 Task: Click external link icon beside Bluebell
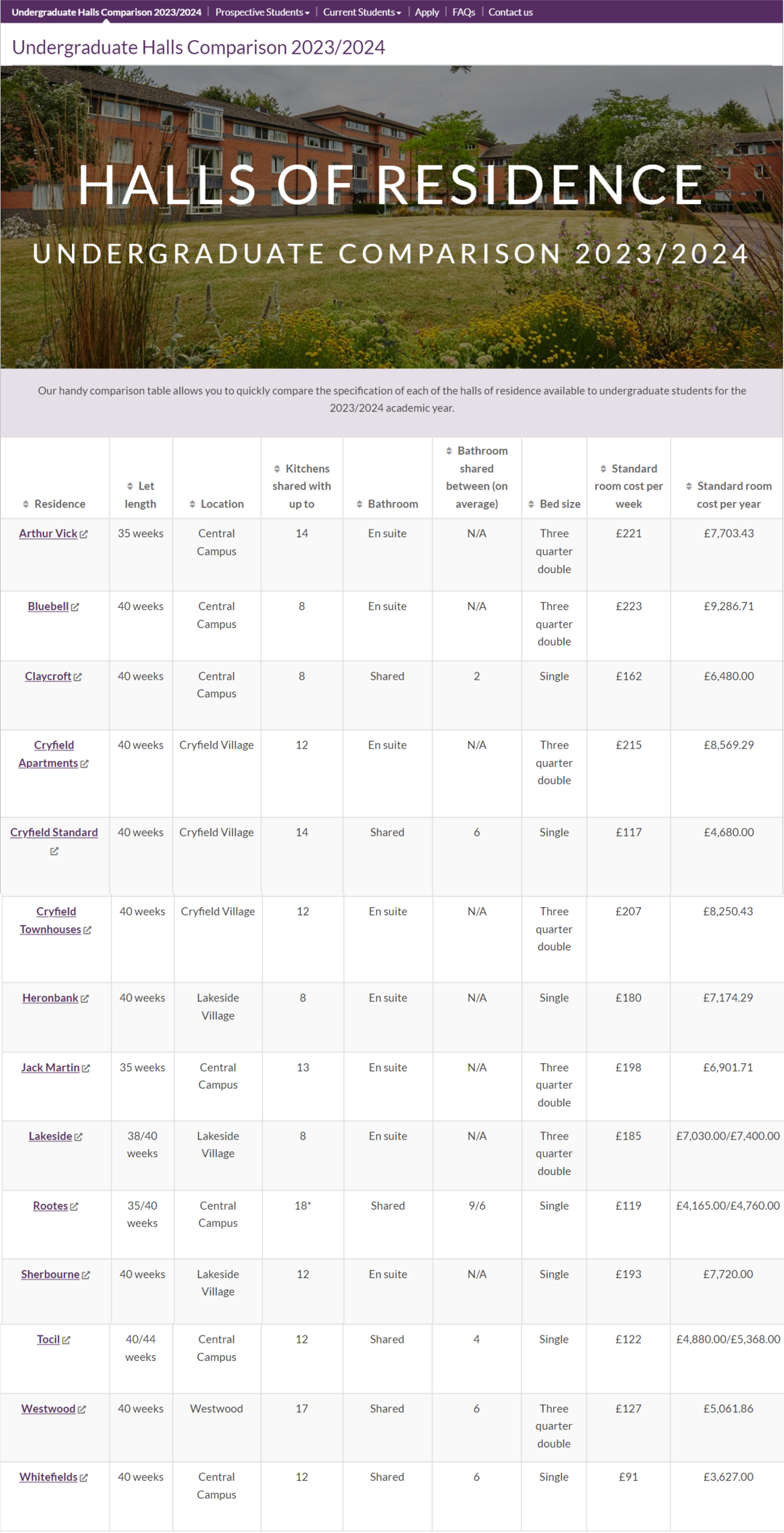75,607
